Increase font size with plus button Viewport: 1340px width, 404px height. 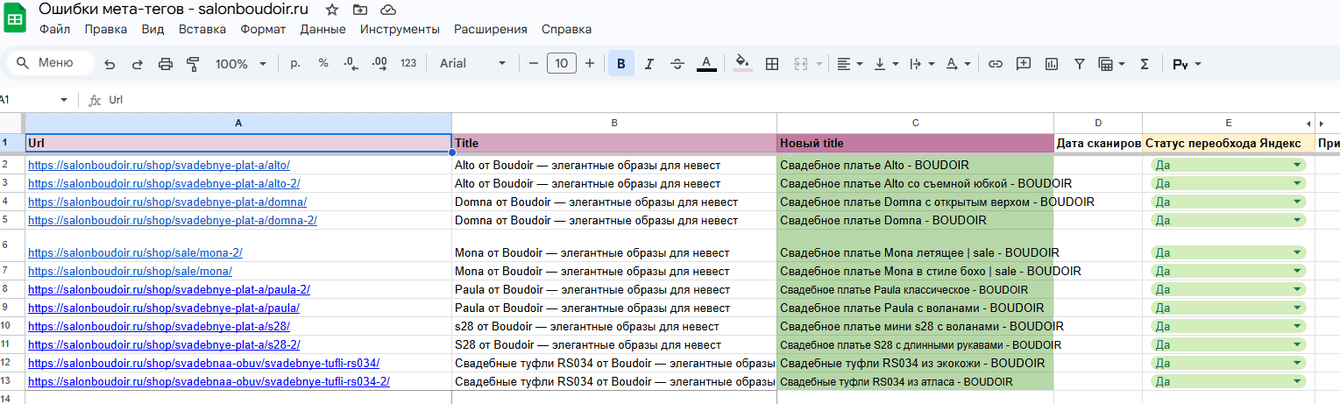(x=589, y=63)
